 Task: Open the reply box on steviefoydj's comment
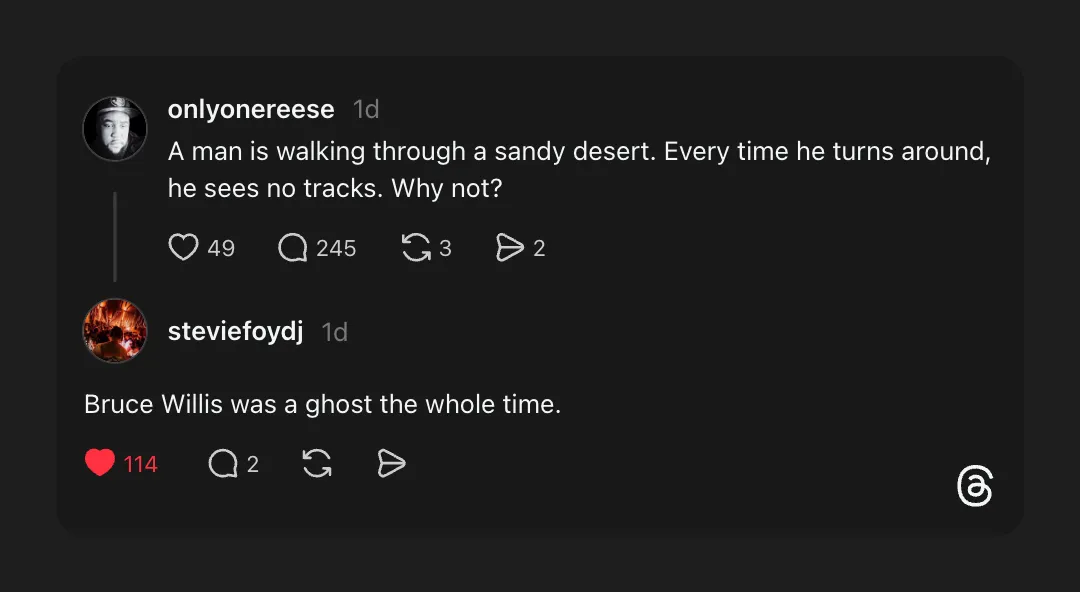(x=222, y=463)
